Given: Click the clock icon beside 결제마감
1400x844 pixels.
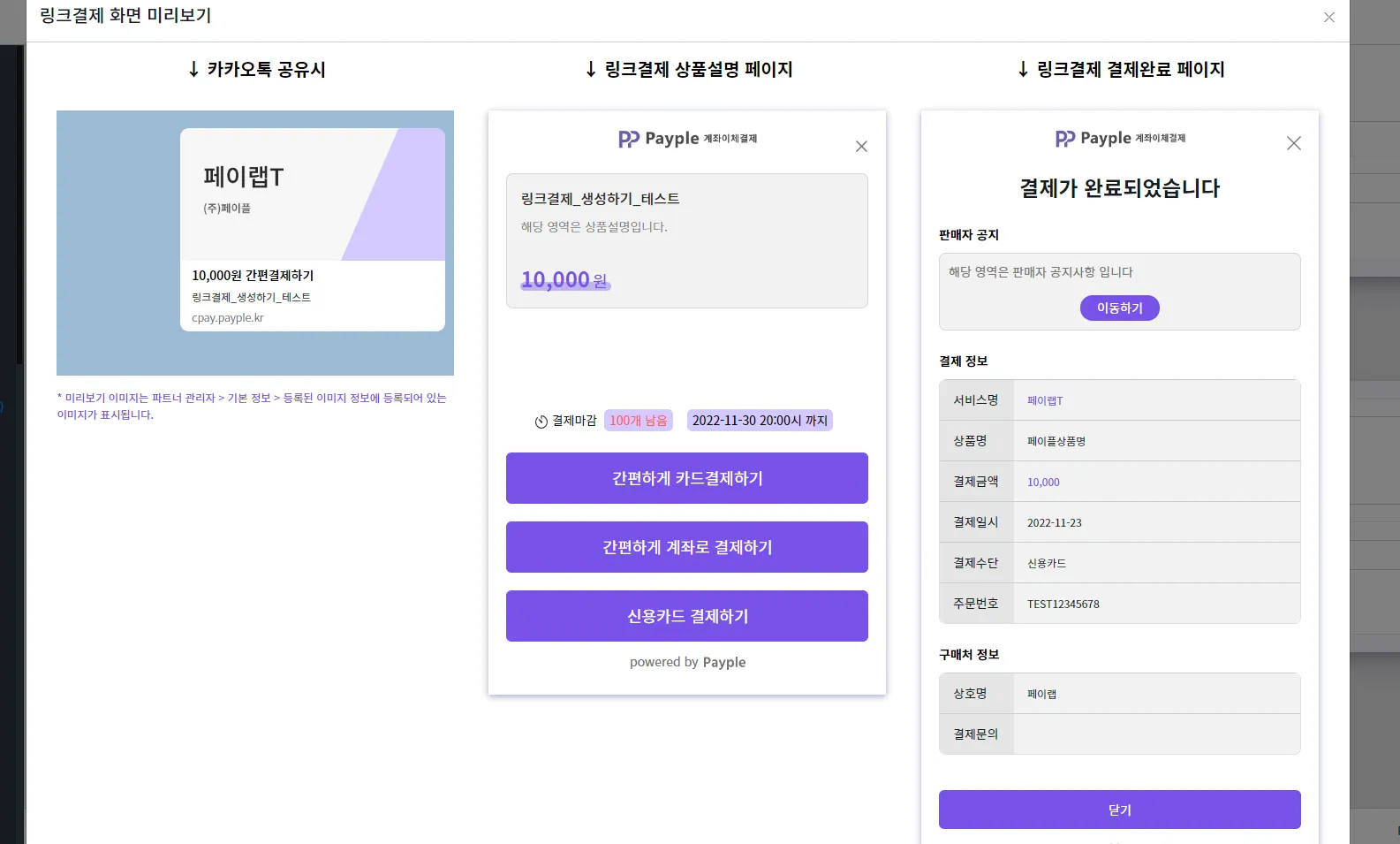Looking at the screenshot, I should (x=541, y=422).
